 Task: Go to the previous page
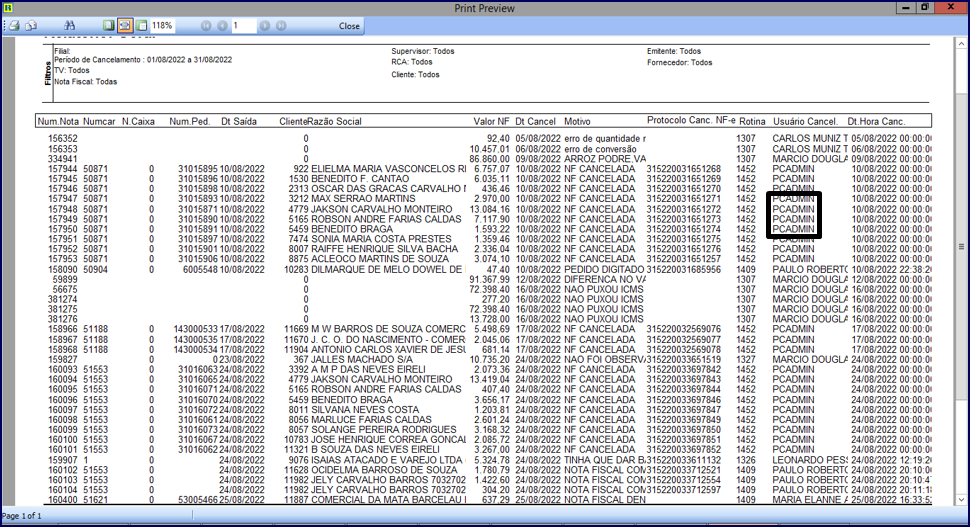[x=221, y=25]
